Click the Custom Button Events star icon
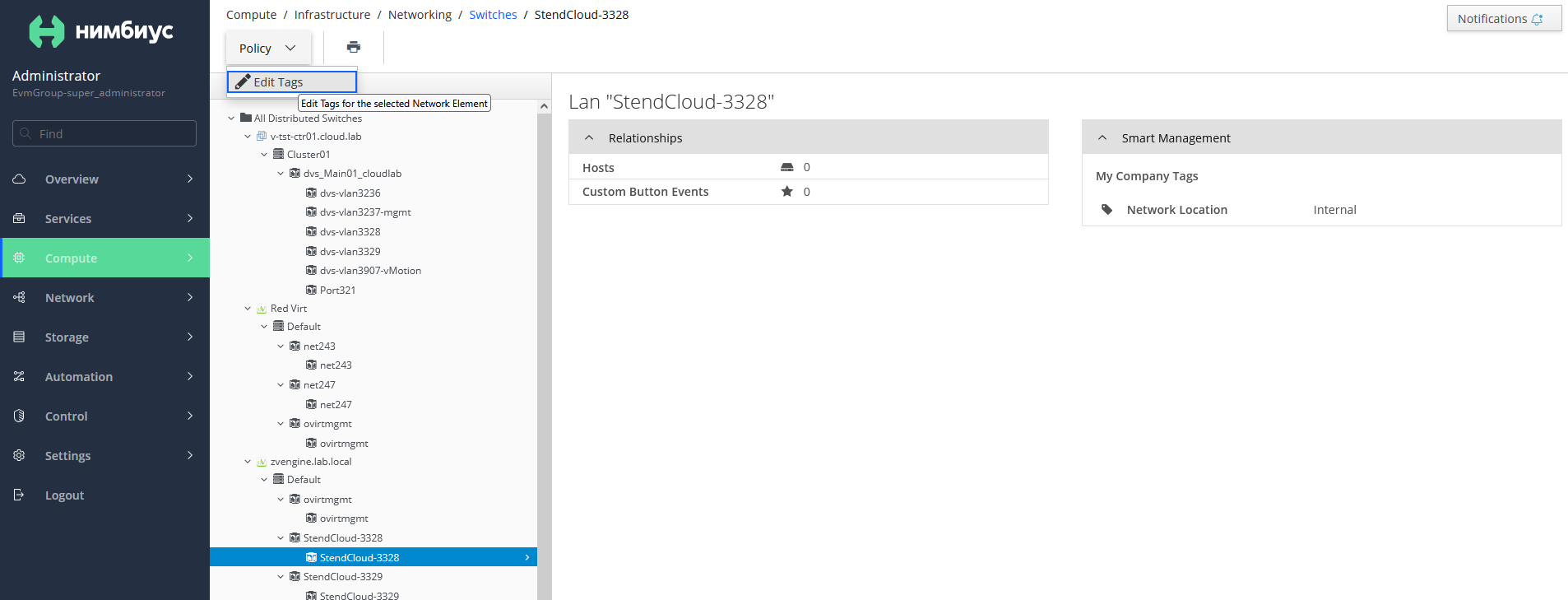The height and width of the screenshot is (600, 1568). coord(786,191)
